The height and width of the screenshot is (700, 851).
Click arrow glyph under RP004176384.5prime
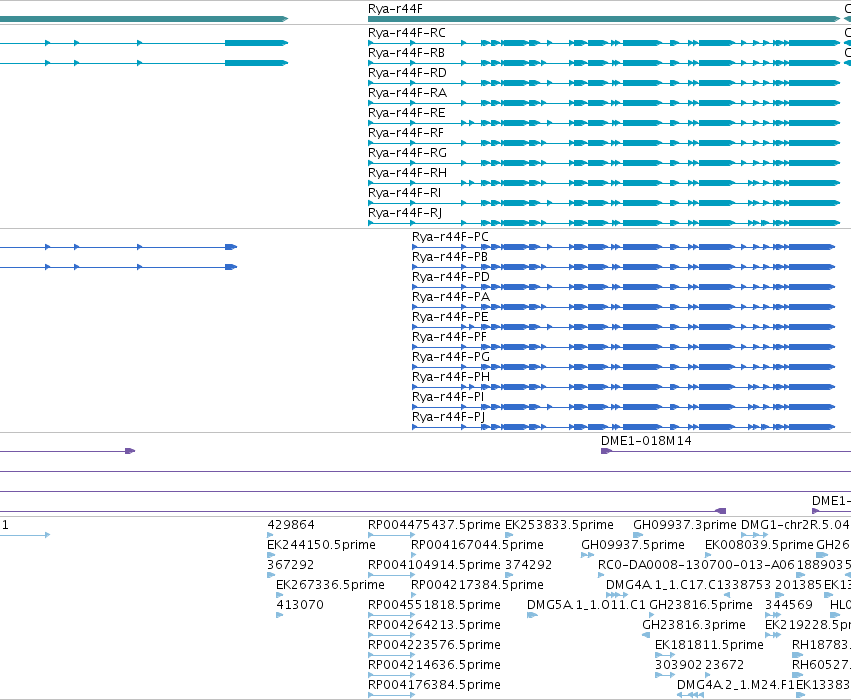point(391,695)
